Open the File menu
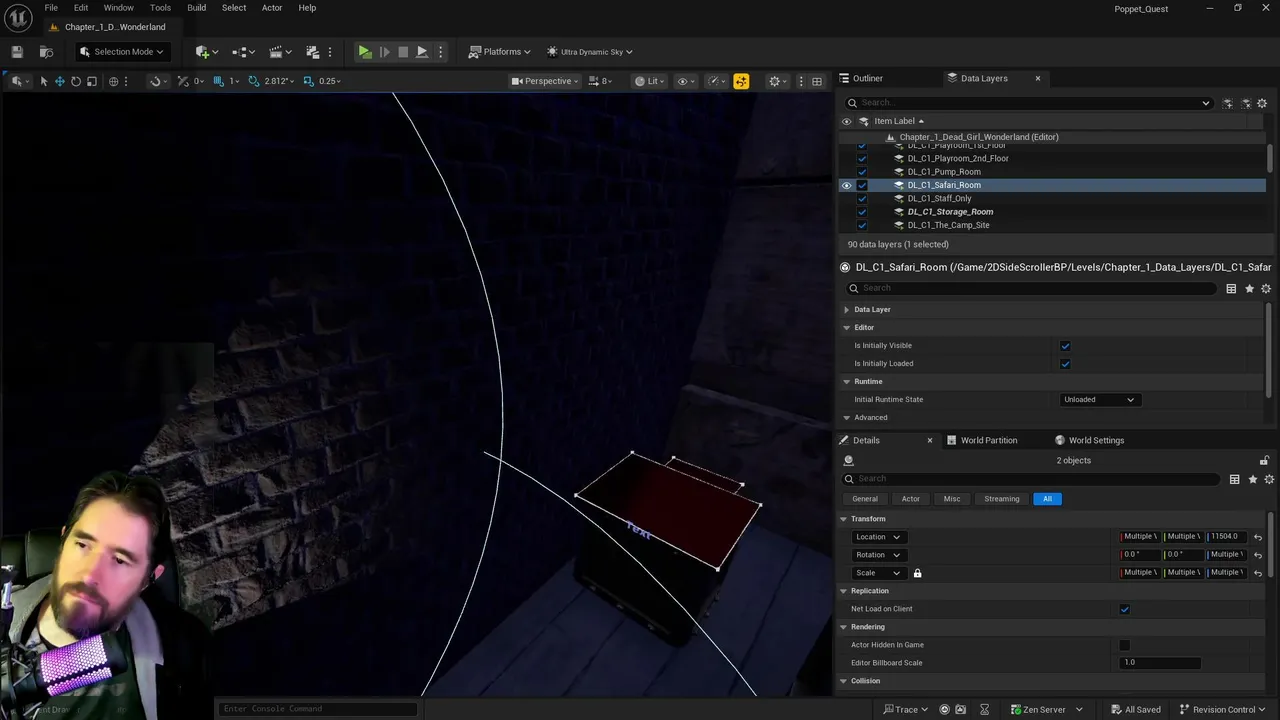The height and width of the screenshot is (720, 1280). point(51,8)
